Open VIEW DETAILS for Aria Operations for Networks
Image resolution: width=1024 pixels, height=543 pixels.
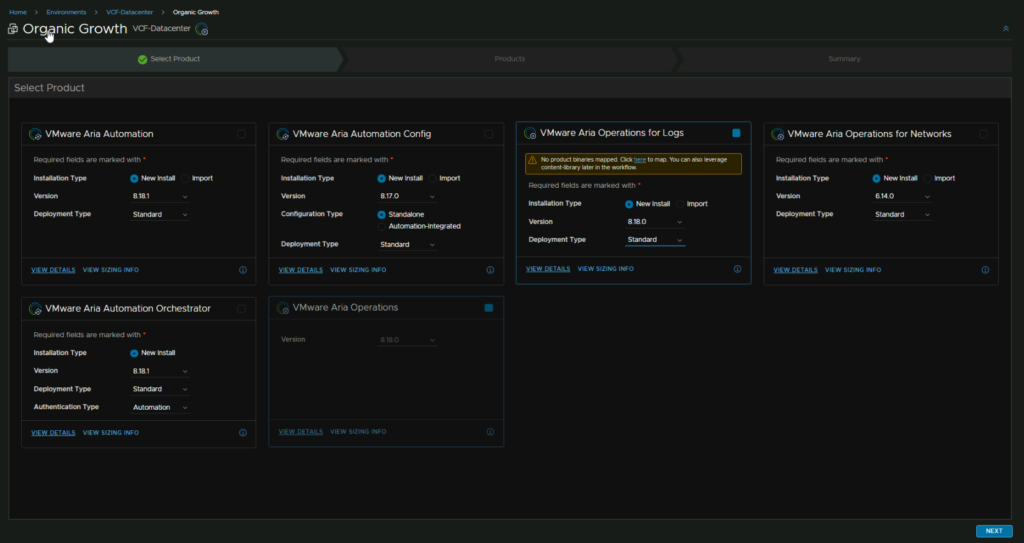click(x=795, y=270)
